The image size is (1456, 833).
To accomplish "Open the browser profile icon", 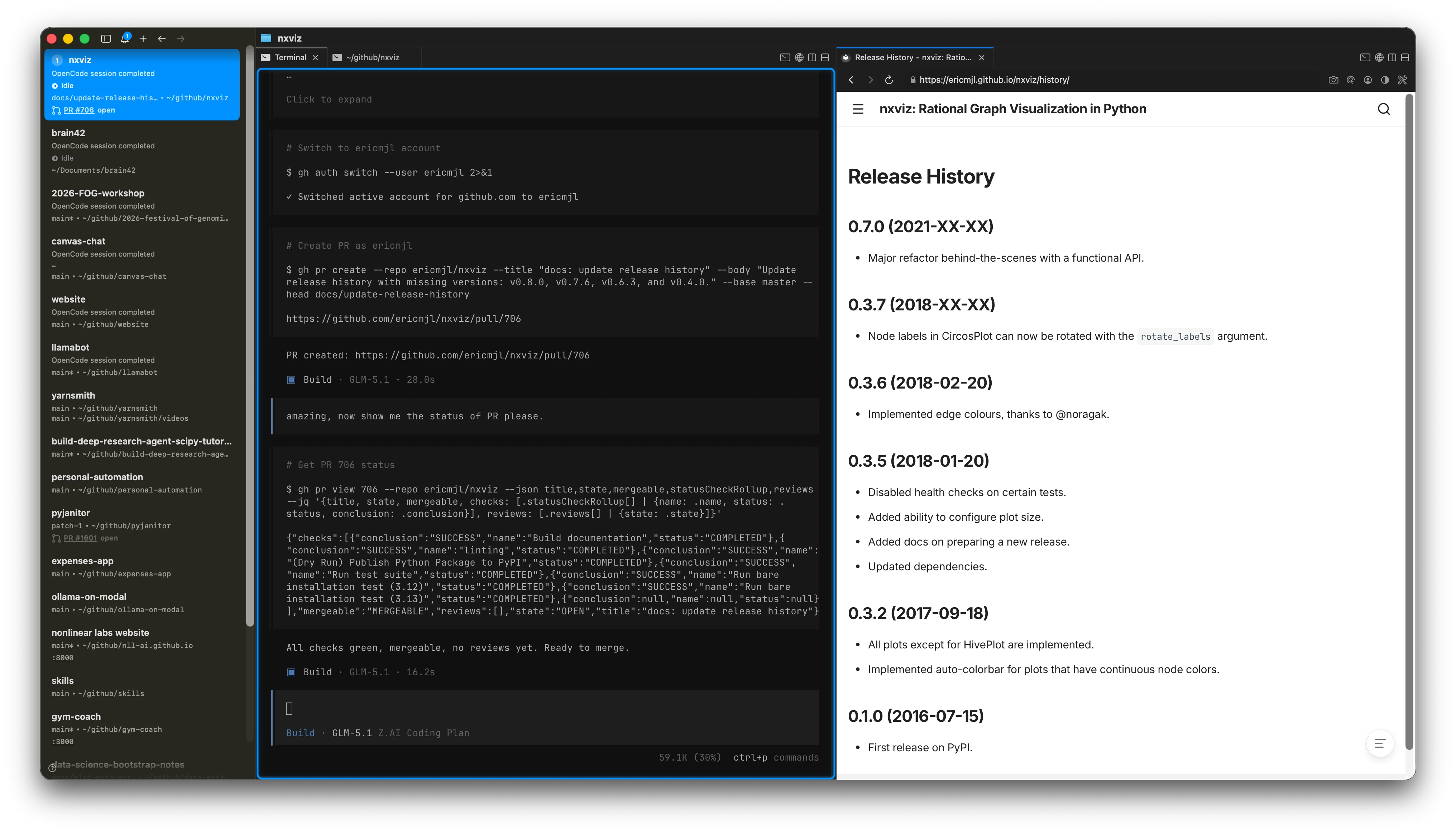I will (1368, 80).
